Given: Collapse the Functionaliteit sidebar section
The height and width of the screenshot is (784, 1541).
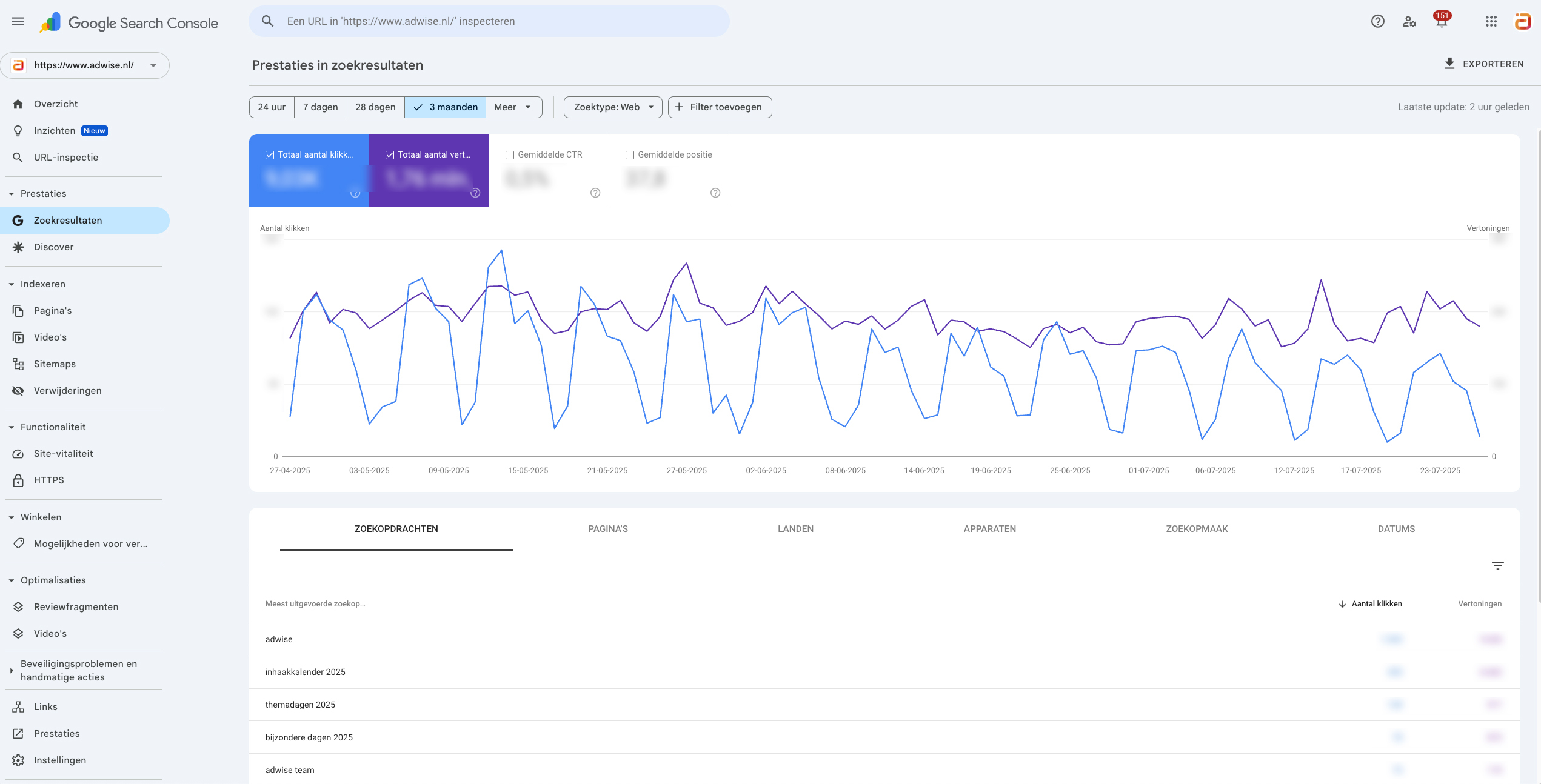Looking at the screenshot, I should [12, 427].
